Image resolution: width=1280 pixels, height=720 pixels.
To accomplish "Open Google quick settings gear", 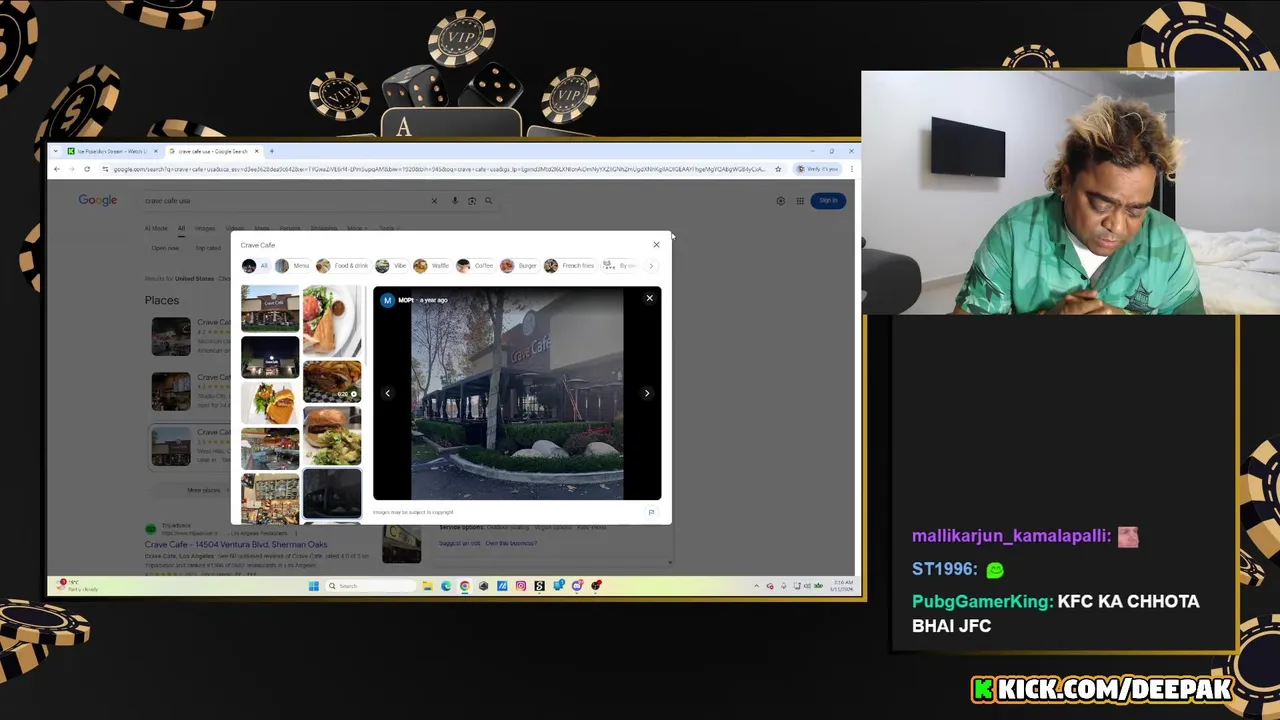I will pyautogui.click(x=781, y=201).
